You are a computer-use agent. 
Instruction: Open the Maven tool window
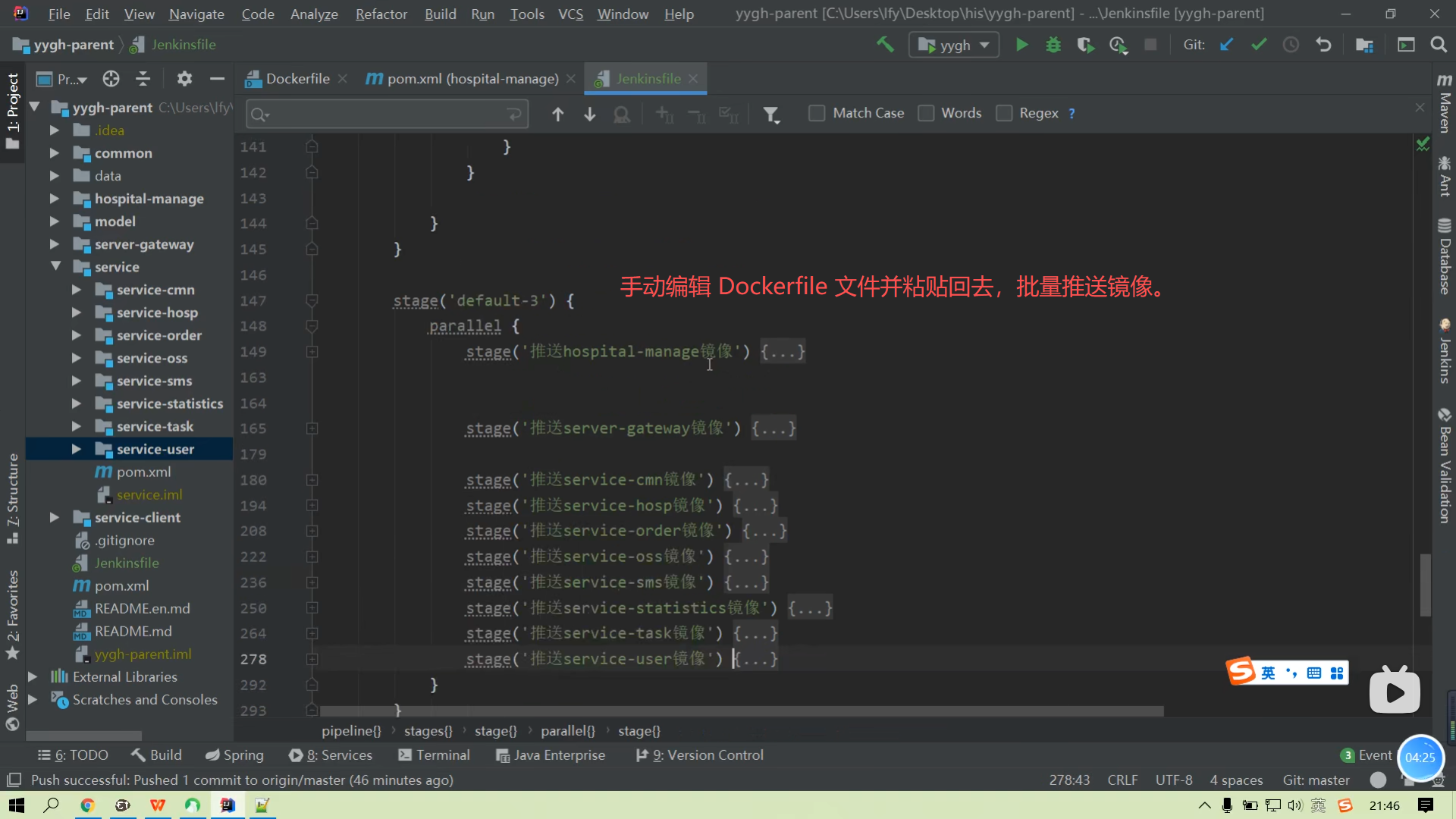tap(1445, 104)
